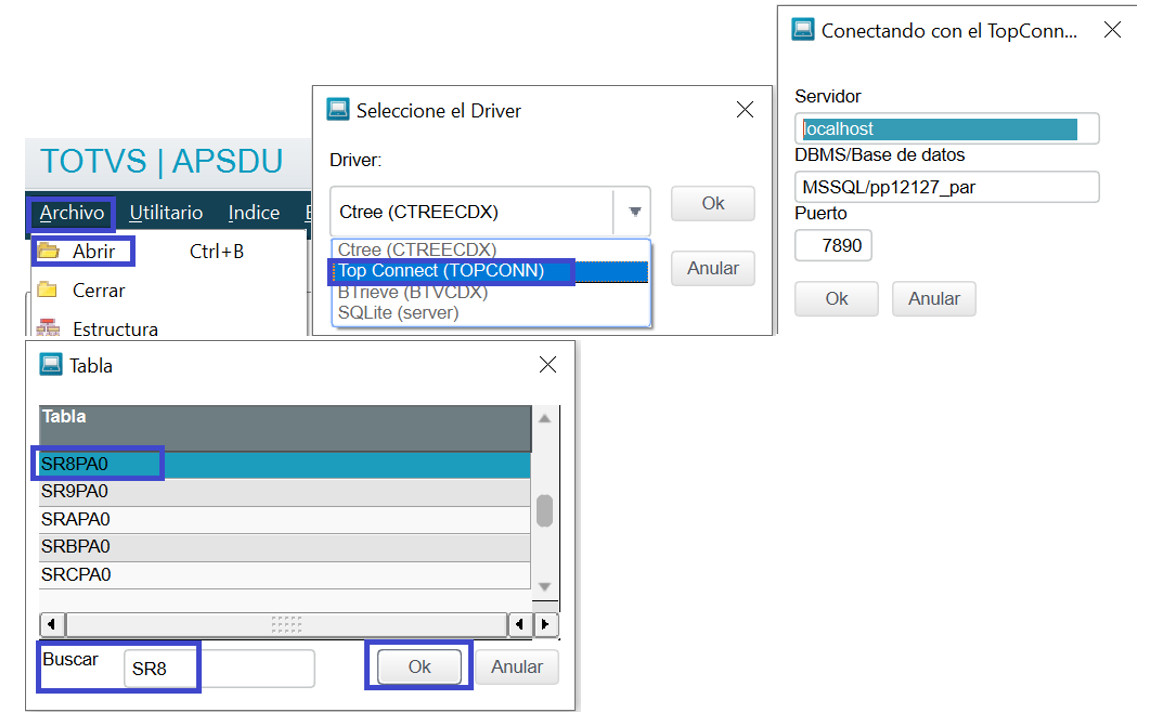This screenshot has height=723, width=1153.
Task: Click the vertical scrollbar thumb in Tabla
Action: (x=544, y=511)
